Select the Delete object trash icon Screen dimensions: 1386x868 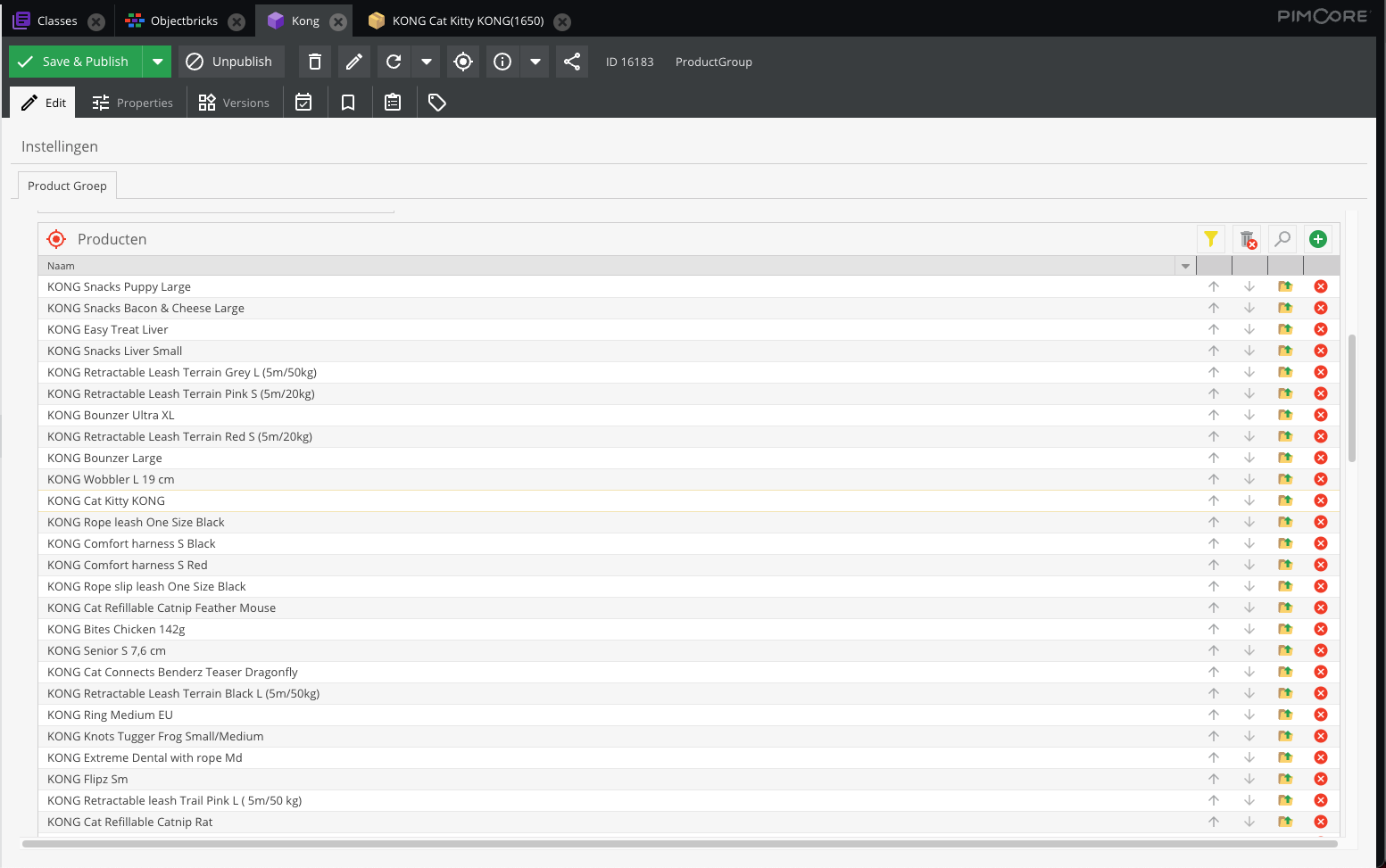coord(314,62)
